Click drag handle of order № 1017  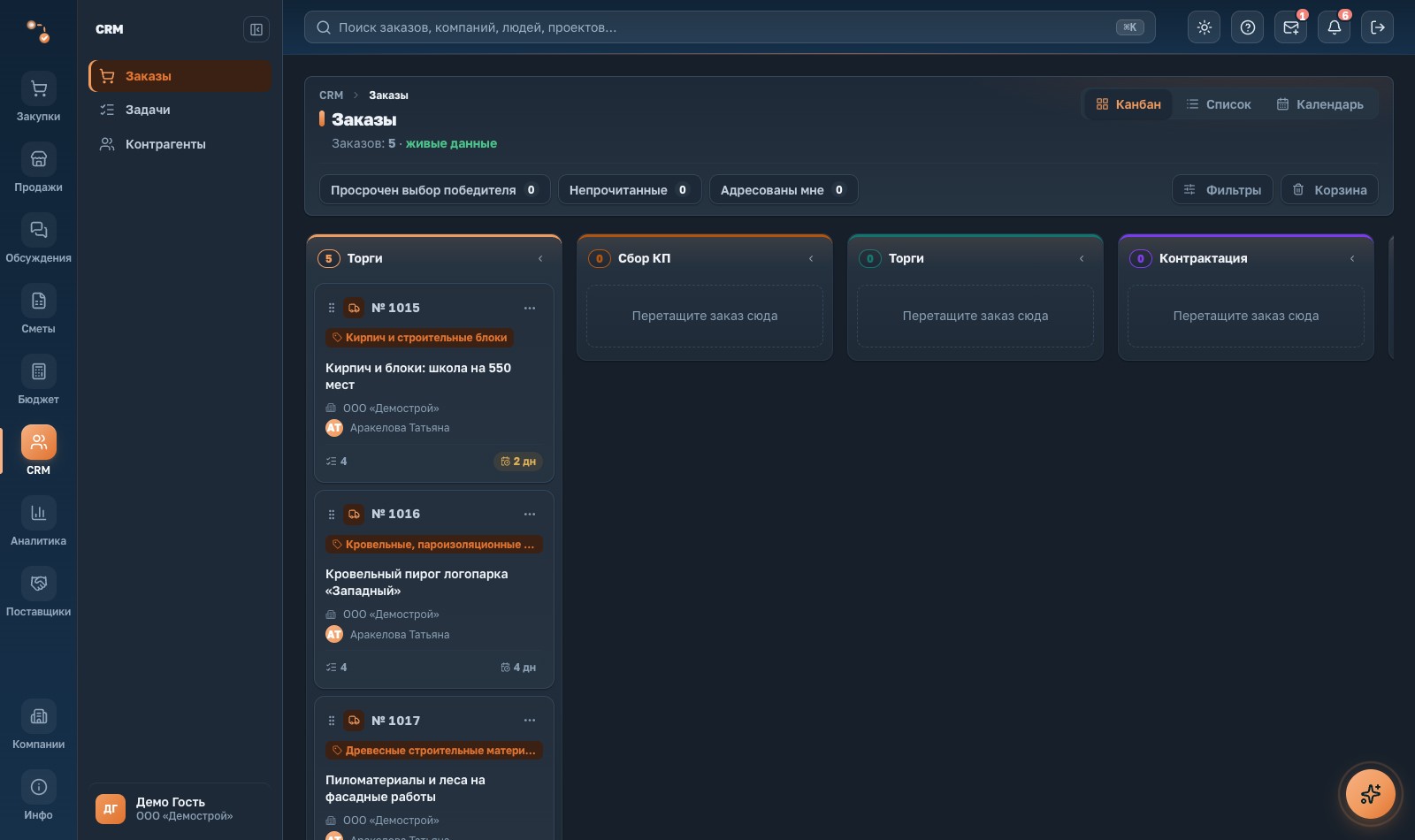click(x=332, y=721)
